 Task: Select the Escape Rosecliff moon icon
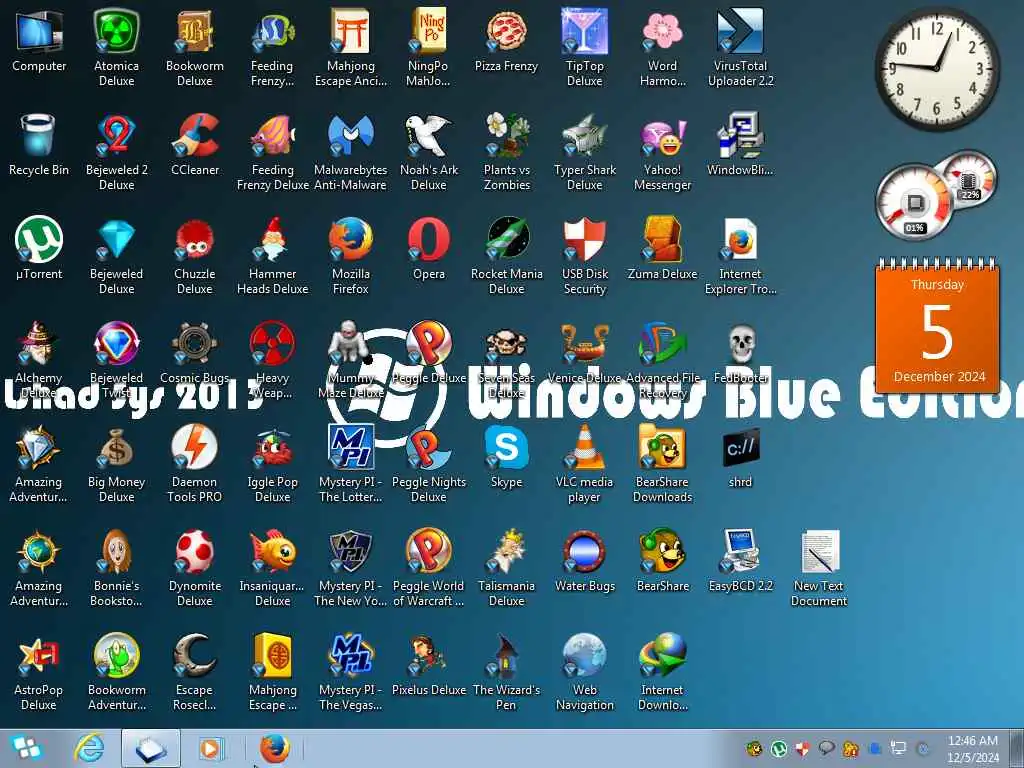[195, 655]
